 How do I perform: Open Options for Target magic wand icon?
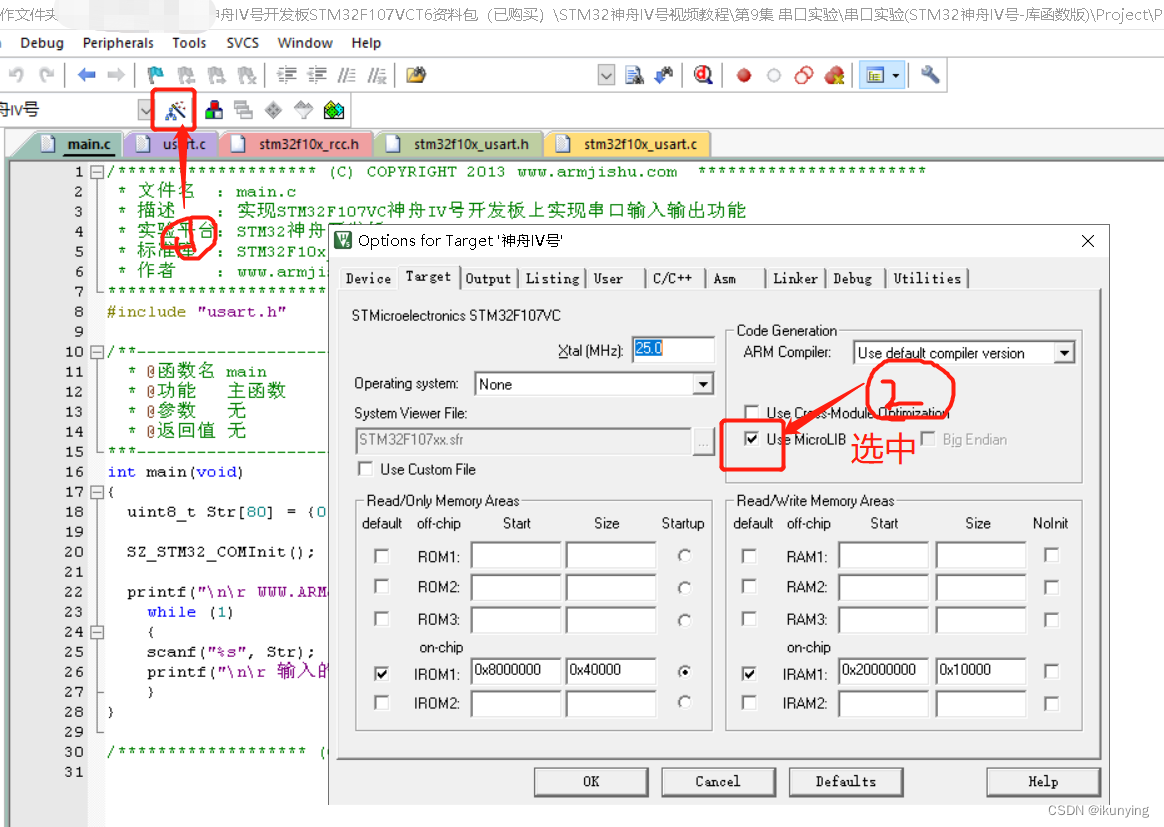(176, 111)
